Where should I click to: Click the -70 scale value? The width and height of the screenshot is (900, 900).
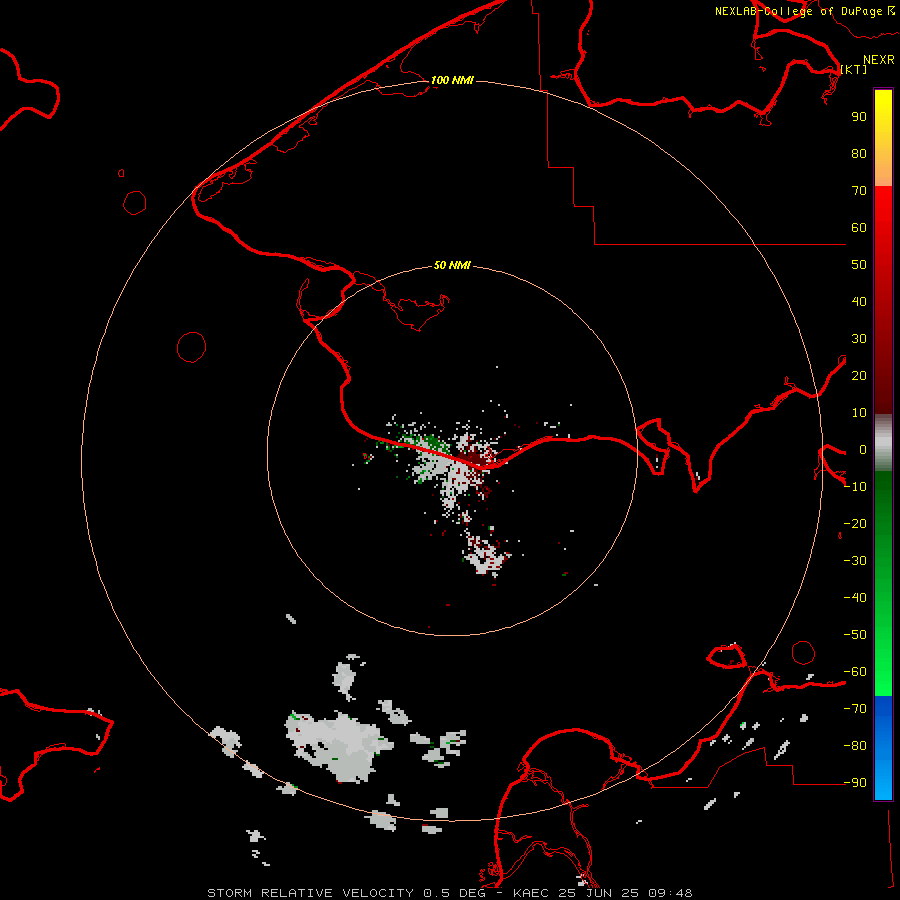tap(855, 709)
